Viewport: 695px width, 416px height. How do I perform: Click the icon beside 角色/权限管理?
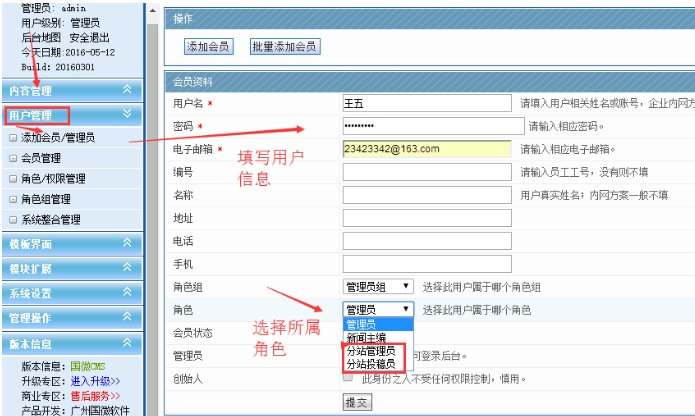point(13,179)
